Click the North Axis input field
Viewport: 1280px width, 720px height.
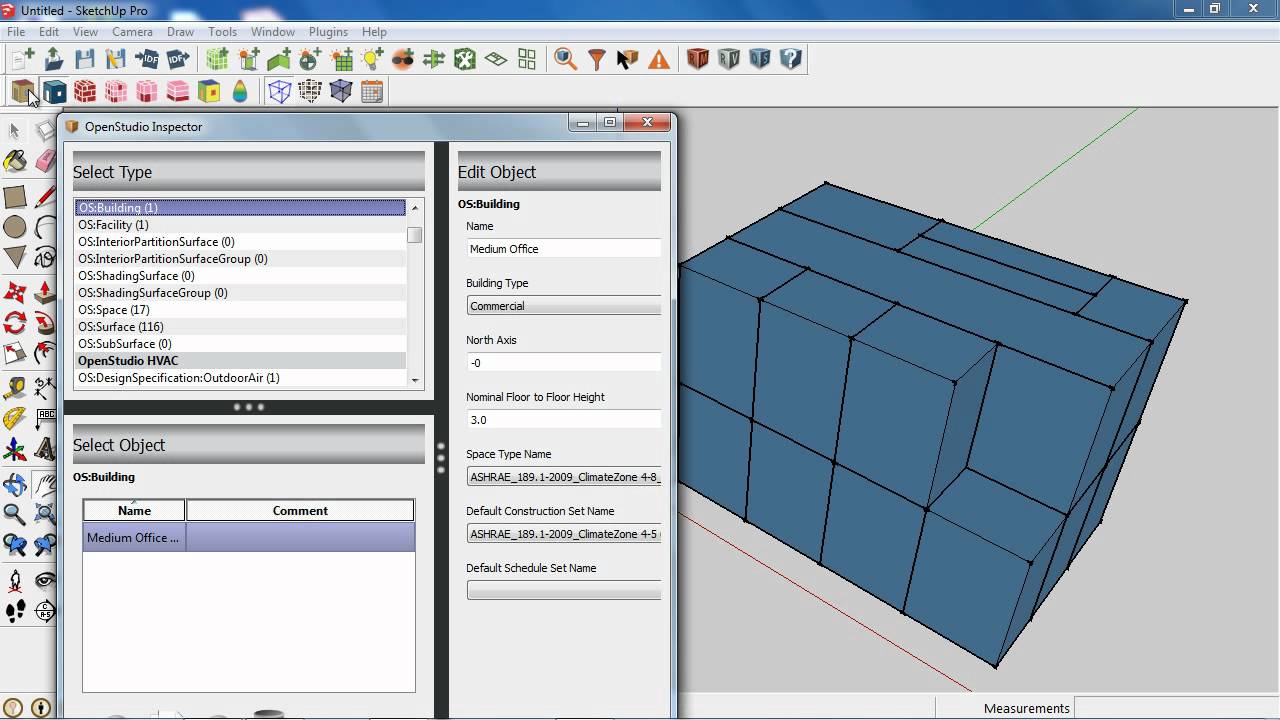click(564, 363)
